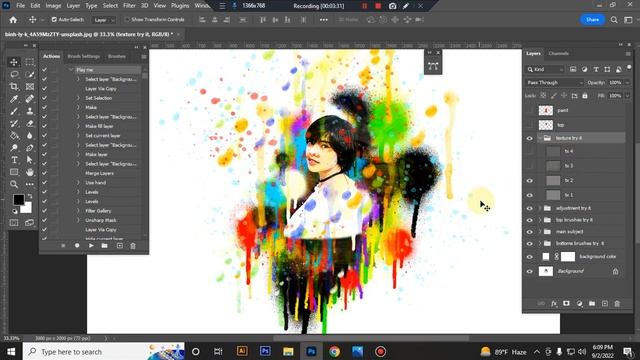Select the Zoom tool in the toolbox
640x360 pixels.
(x=14, y=184)
